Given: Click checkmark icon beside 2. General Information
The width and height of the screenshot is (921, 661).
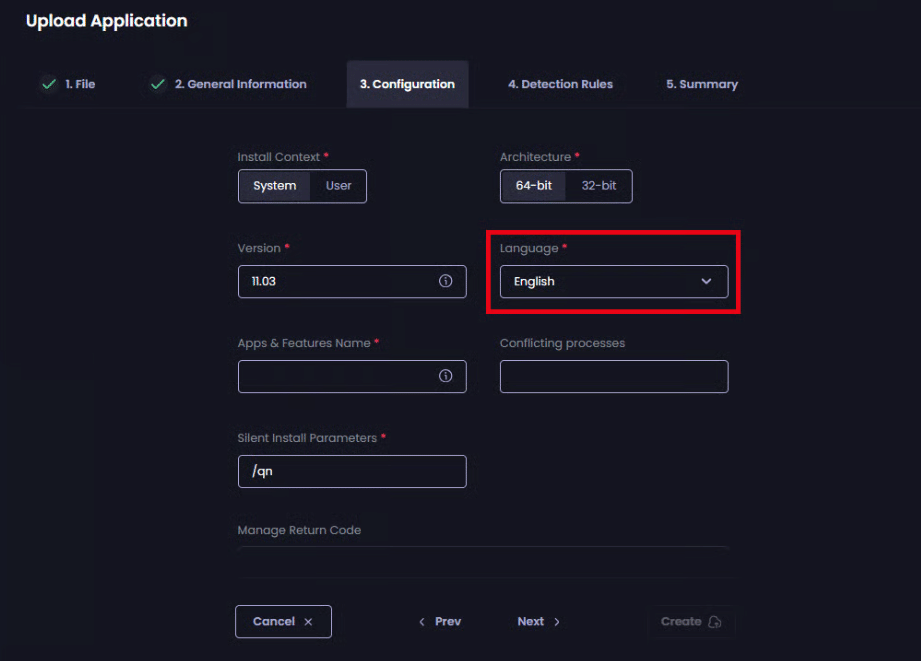Looking at the screenshot, I should 157,84.
